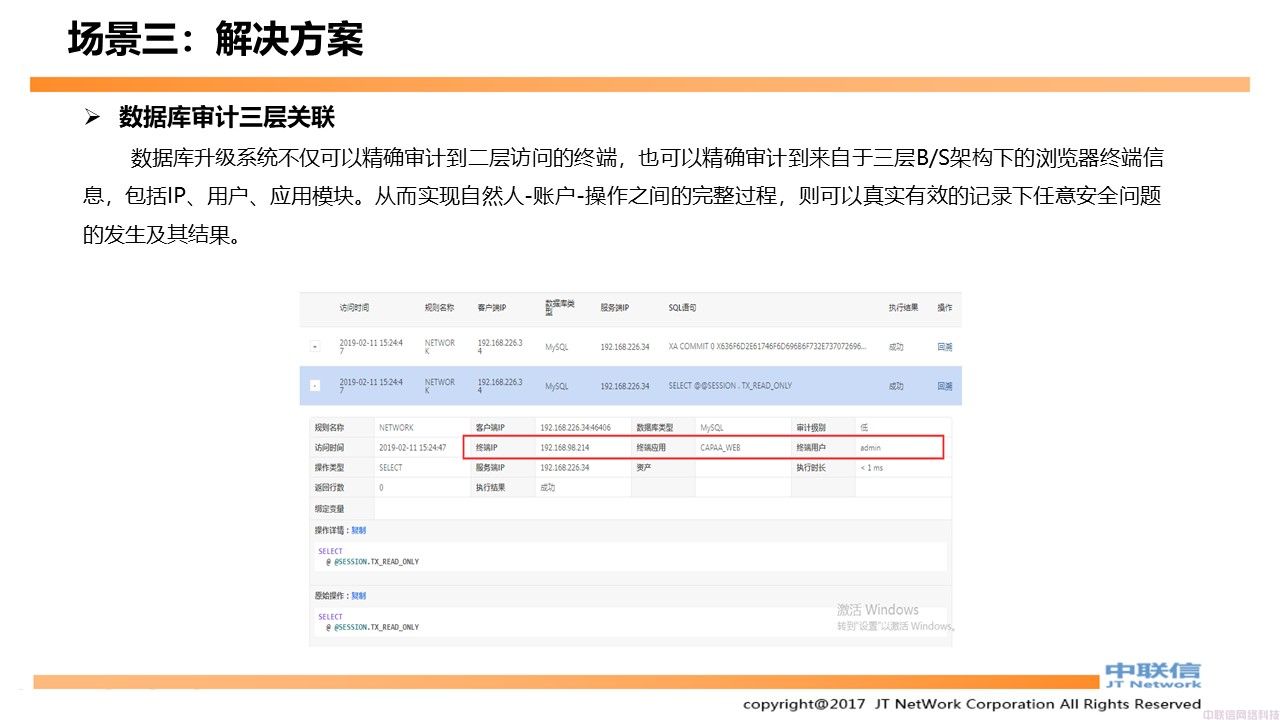Click the 服务端IP column header
The width and height of the screenshot is (1280, 720).
[615, 308]
